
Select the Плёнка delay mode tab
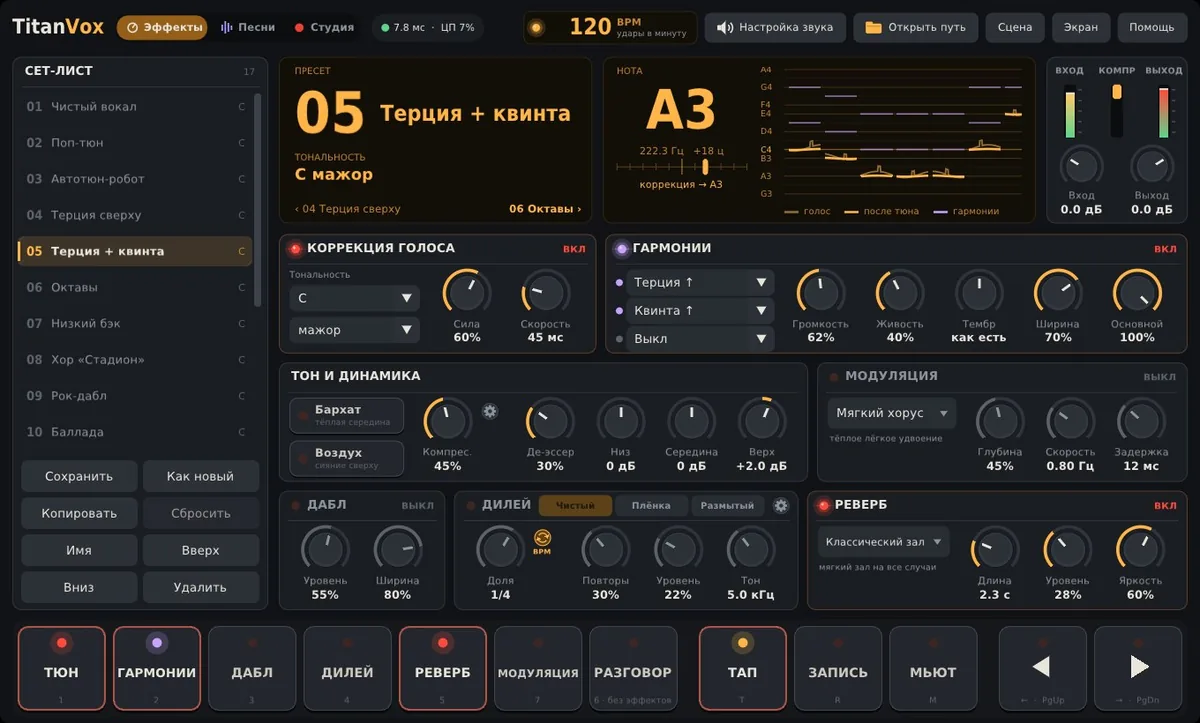(651, 506)
